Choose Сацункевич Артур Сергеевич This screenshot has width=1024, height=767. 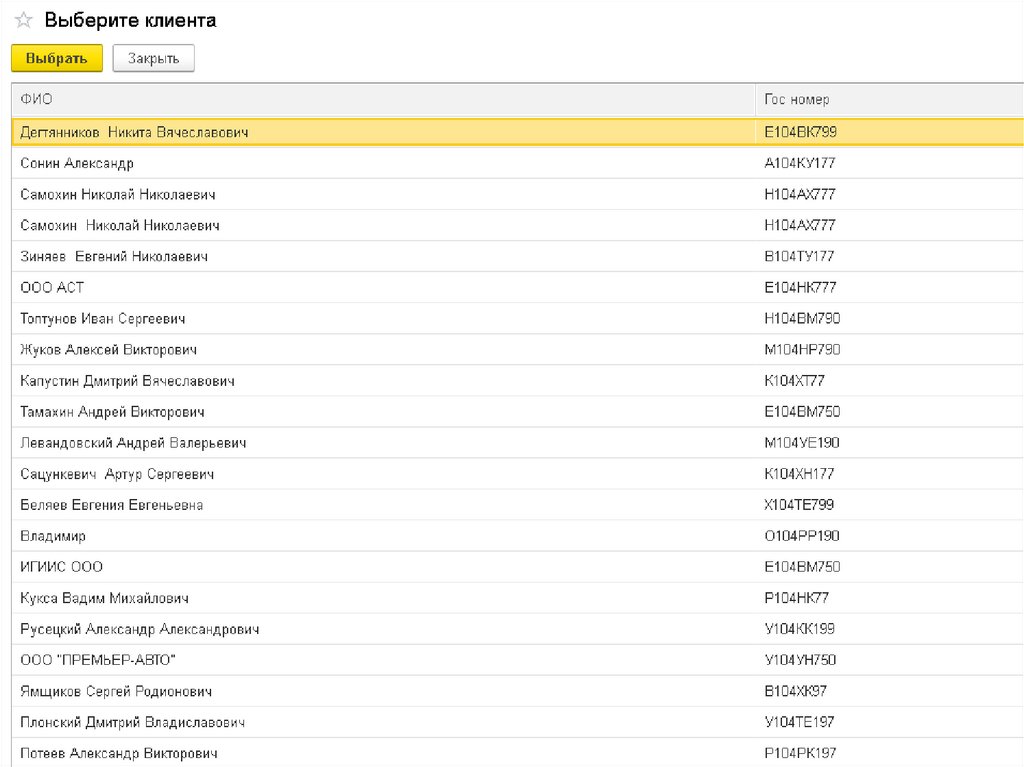click(117, 474)
